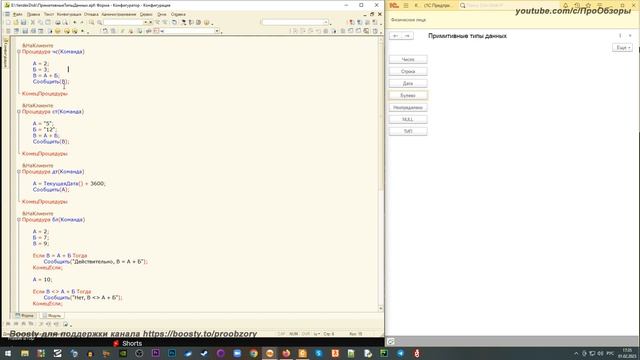Viewport: 640px width, 360px height.
Task: Open the Файл menu
Action: point(18,14)
